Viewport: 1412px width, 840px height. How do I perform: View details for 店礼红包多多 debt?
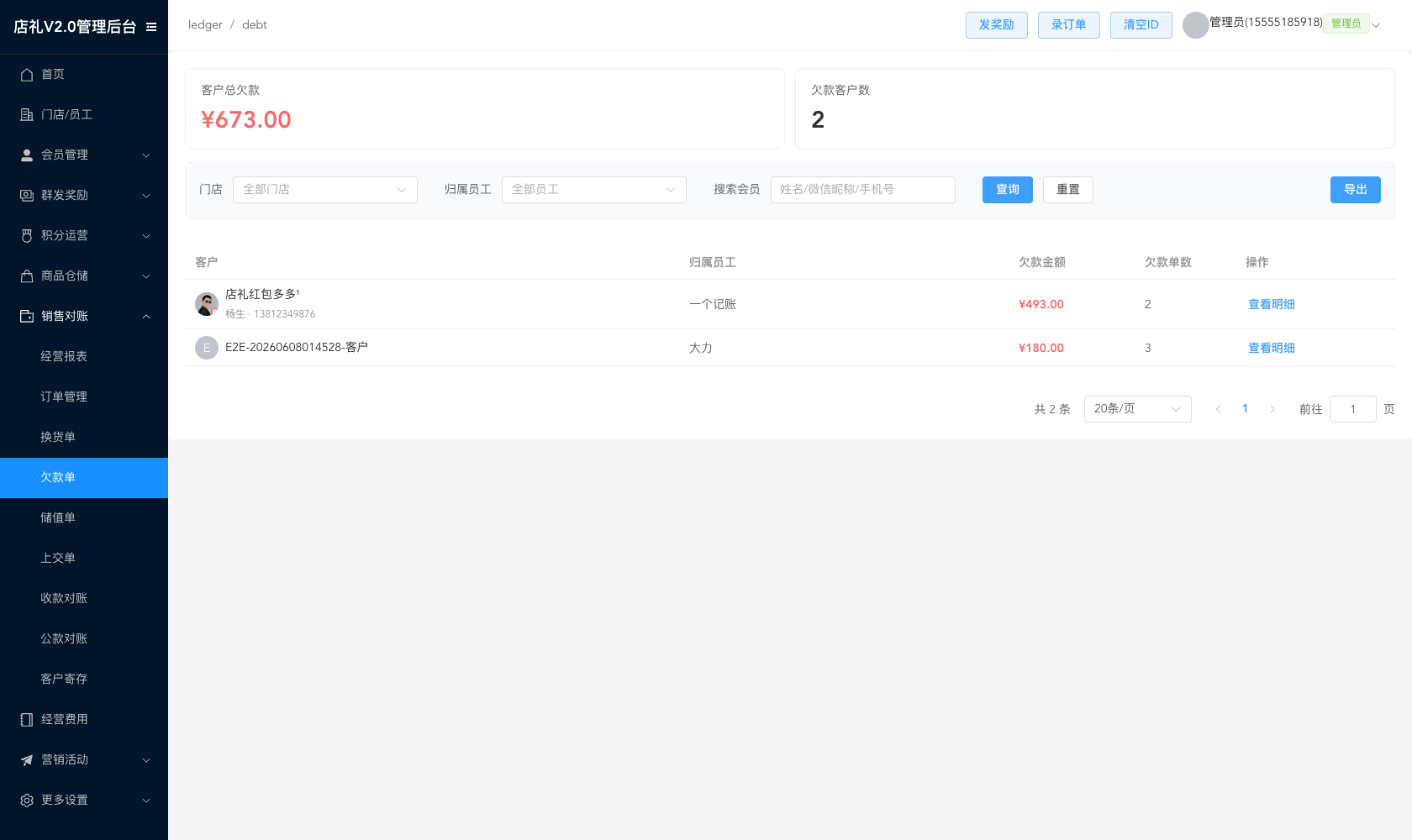(1272, 304)
